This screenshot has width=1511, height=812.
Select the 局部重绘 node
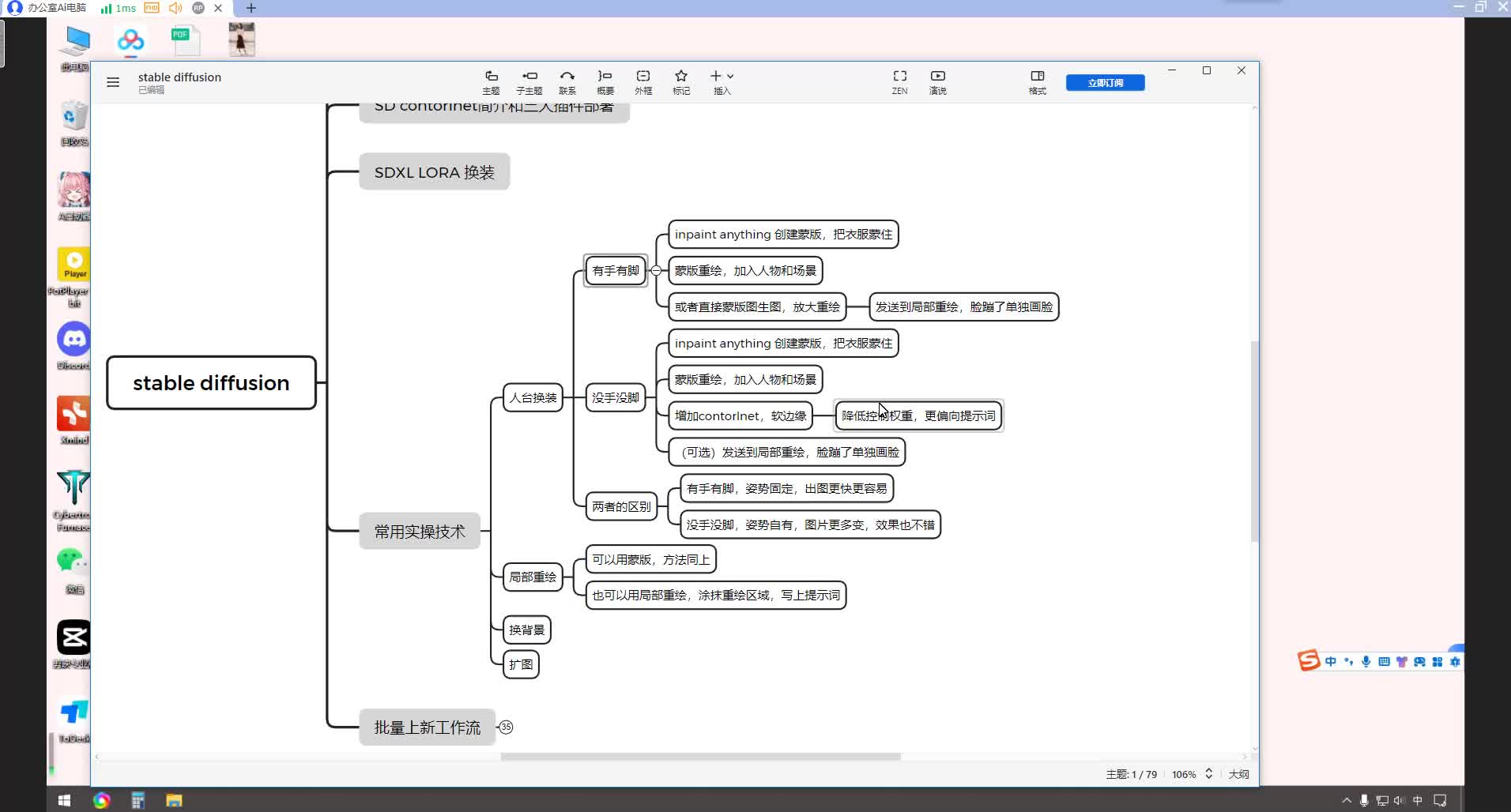(533, 577)
